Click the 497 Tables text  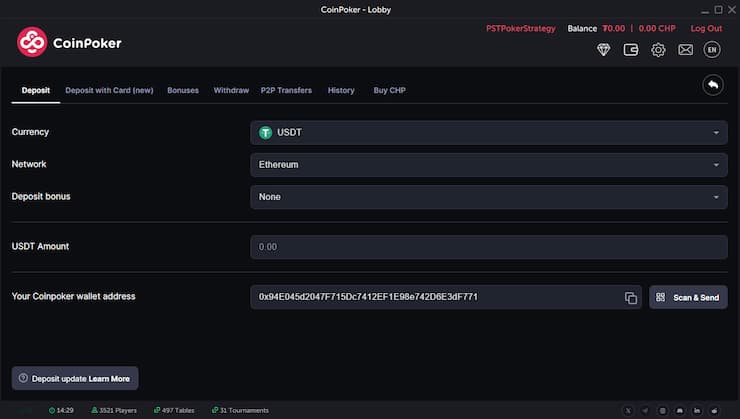(x=178, y=411)
